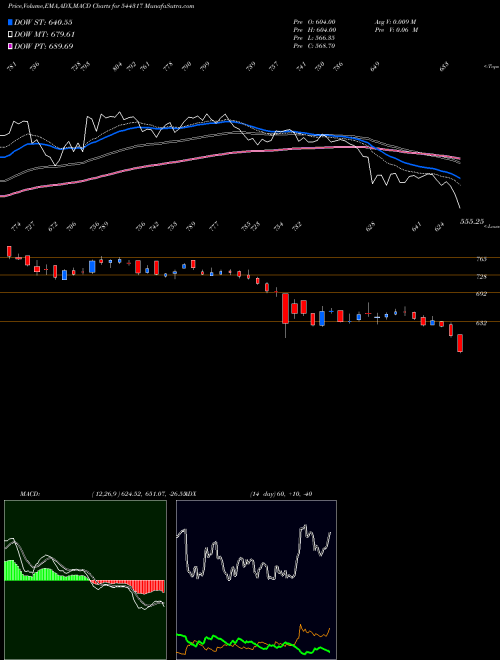Click the 'DOW ST: 640.55' label
Screen dimensions: 500x660
point(43,22)
